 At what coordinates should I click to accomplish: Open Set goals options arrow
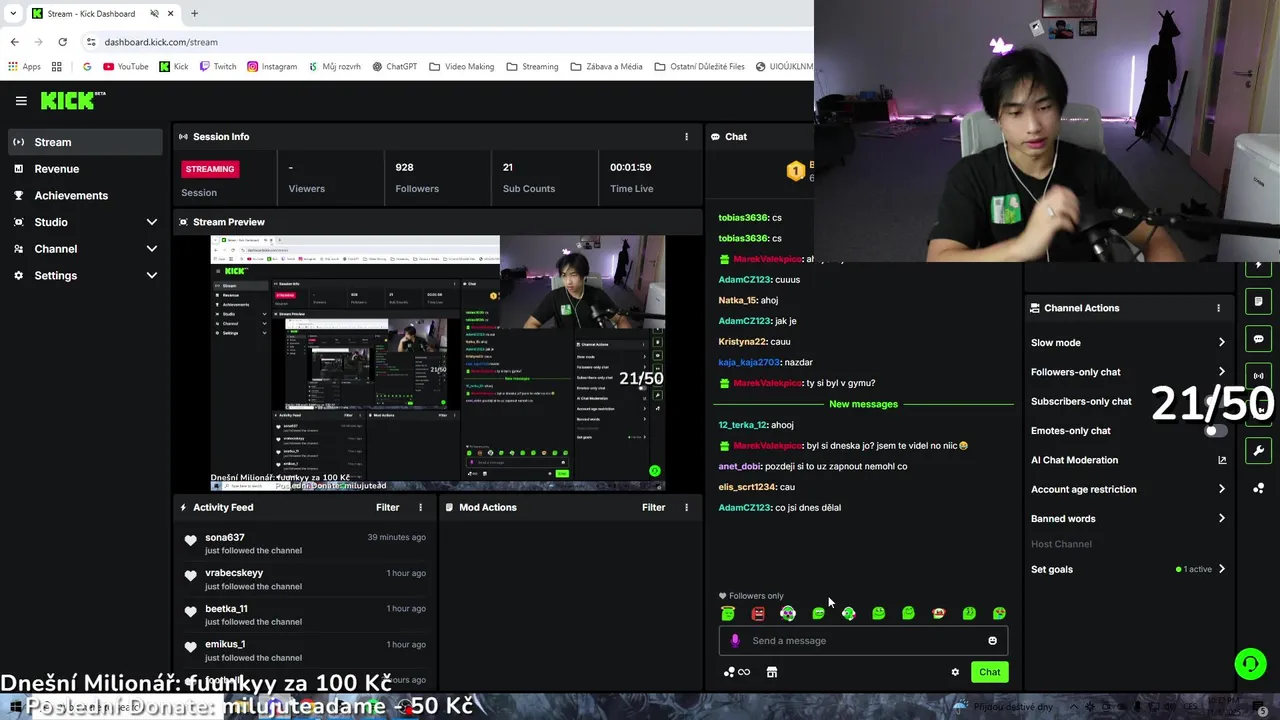click(1221, 569)
